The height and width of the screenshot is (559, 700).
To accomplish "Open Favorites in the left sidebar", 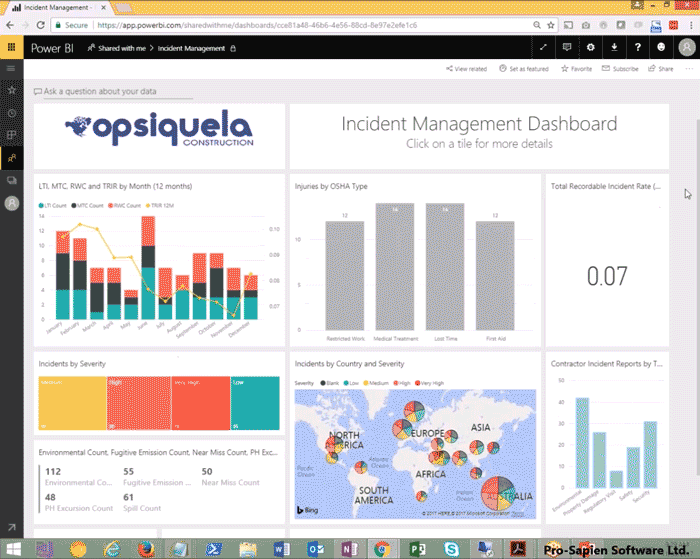I will 12,90.
